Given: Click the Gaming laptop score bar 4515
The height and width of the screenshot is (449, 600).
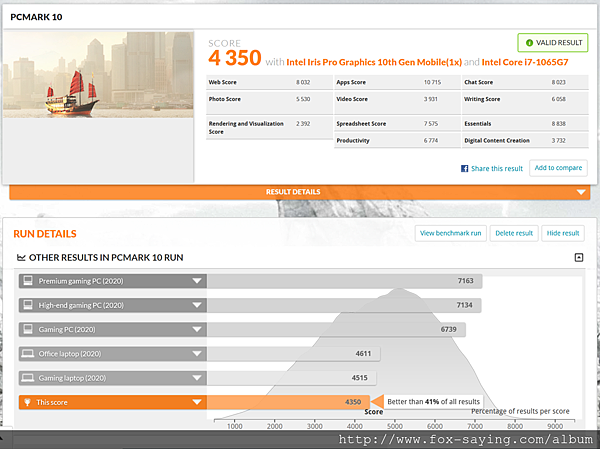Looking at the screenshot, I should (292, 378).
